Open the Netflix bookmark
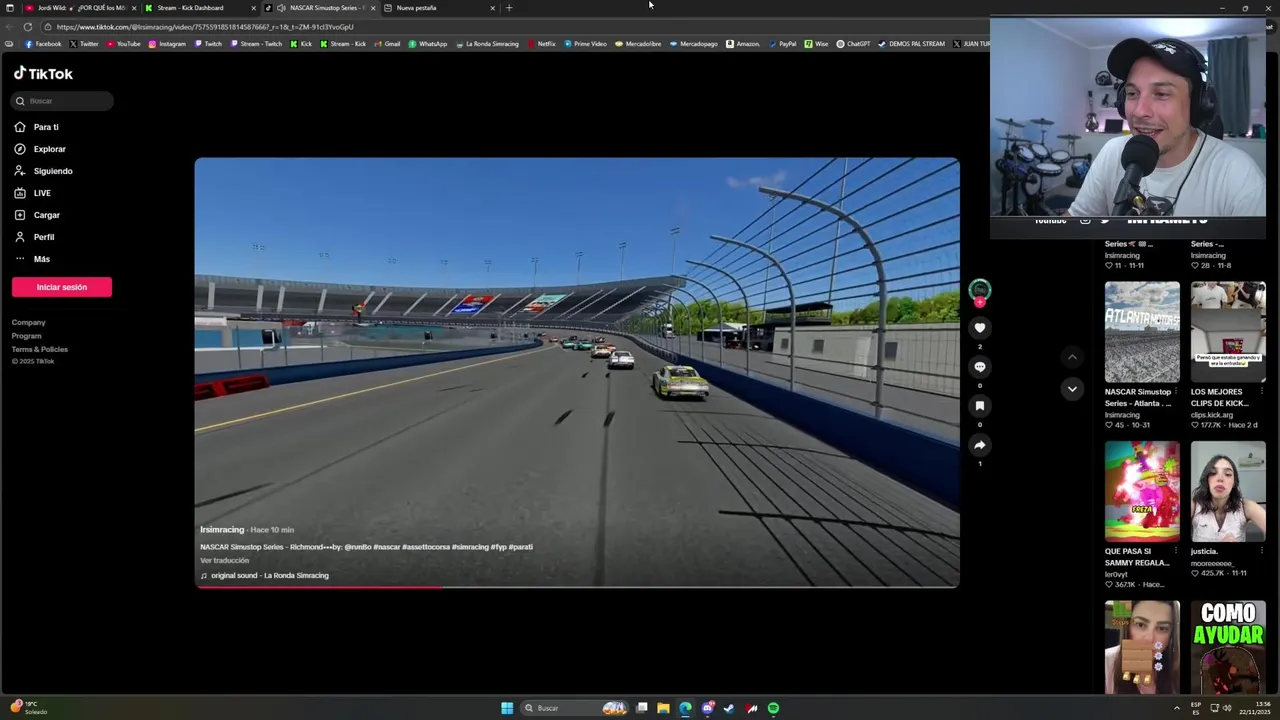 tap(541, 44)
